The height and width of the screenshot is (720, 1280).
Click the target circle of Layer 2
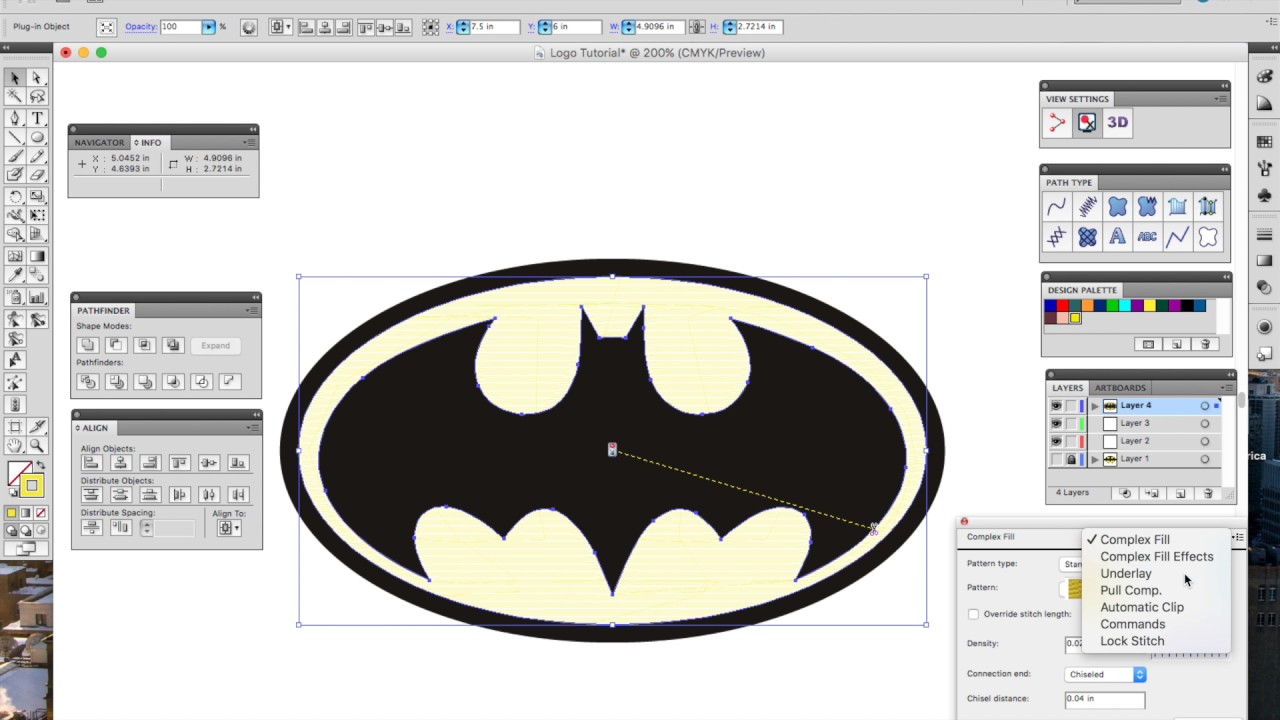tap(1204, 441)
